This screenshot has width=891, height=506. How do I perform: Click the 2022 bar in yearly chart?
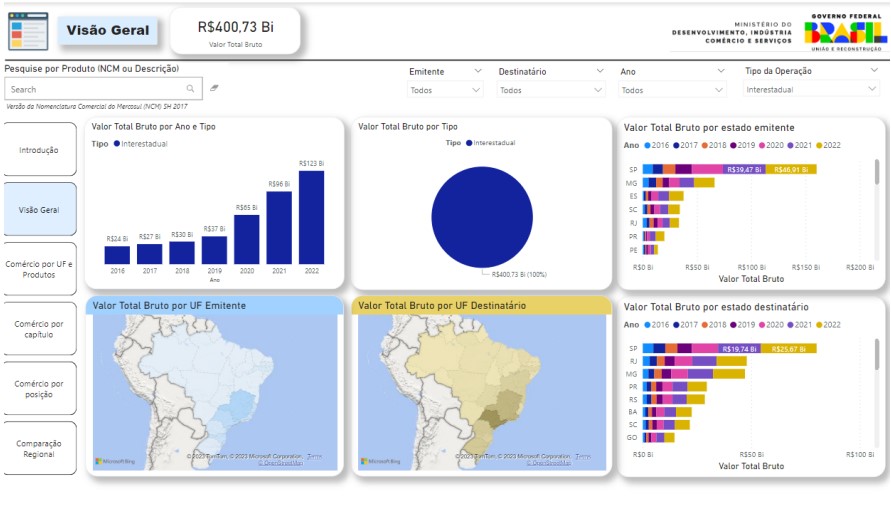pos(311,217)
